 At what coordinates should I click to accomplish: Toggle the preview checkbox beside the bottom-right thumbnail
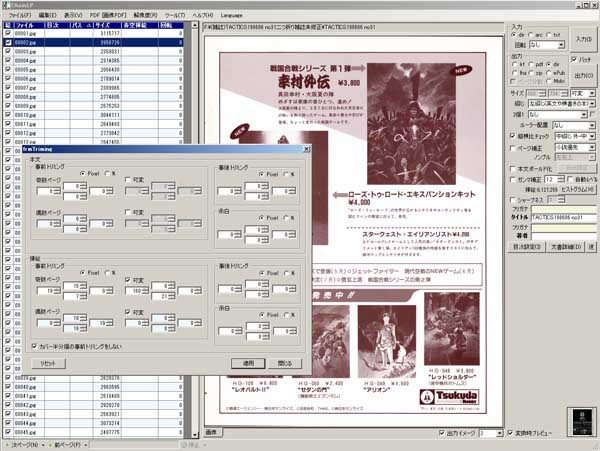[510, 433]
